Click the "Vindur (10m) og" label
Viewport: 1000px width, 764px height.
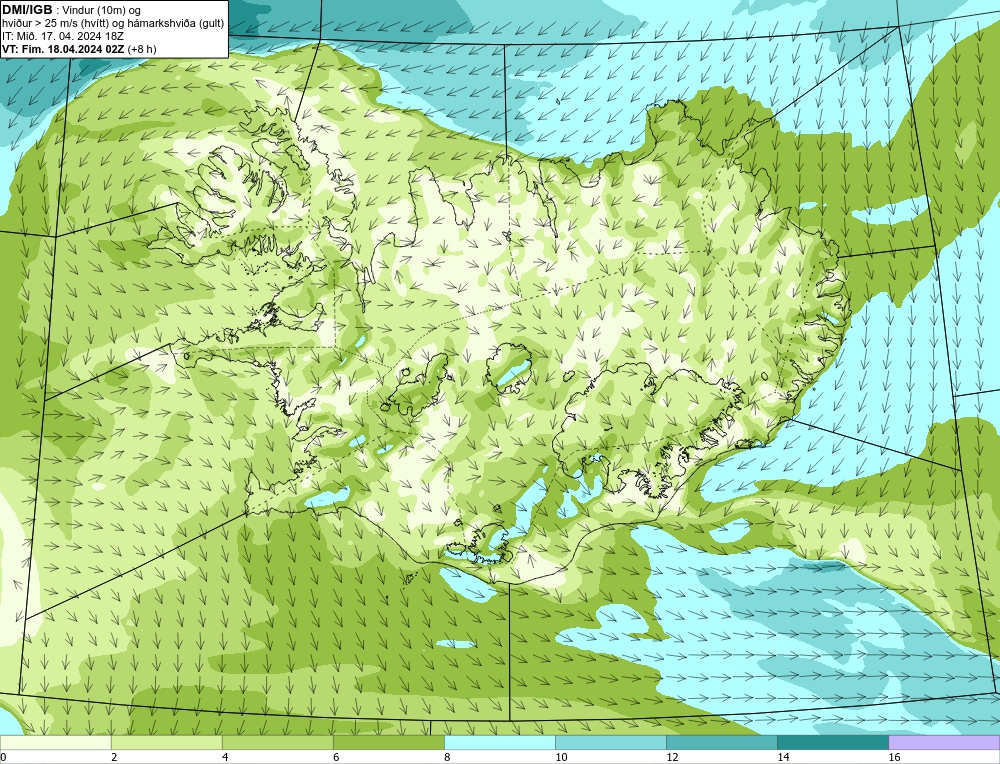click(103, 10)
